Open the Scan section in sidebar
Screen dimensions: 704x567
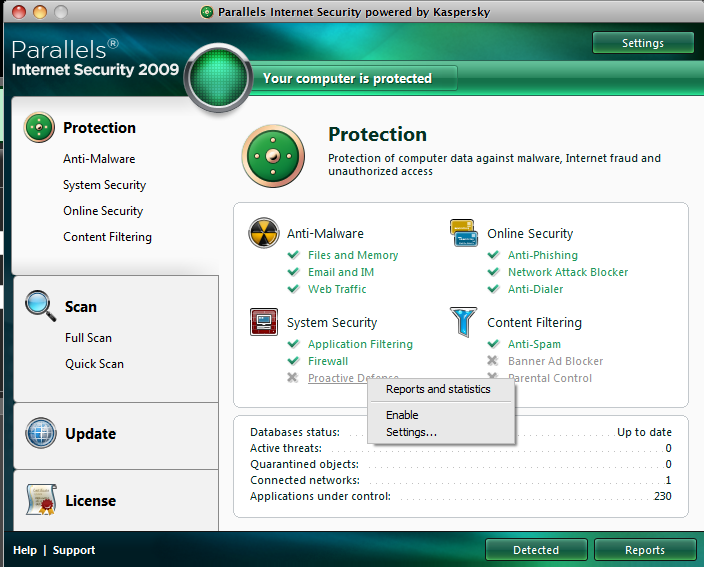click(x=80, y=307)
